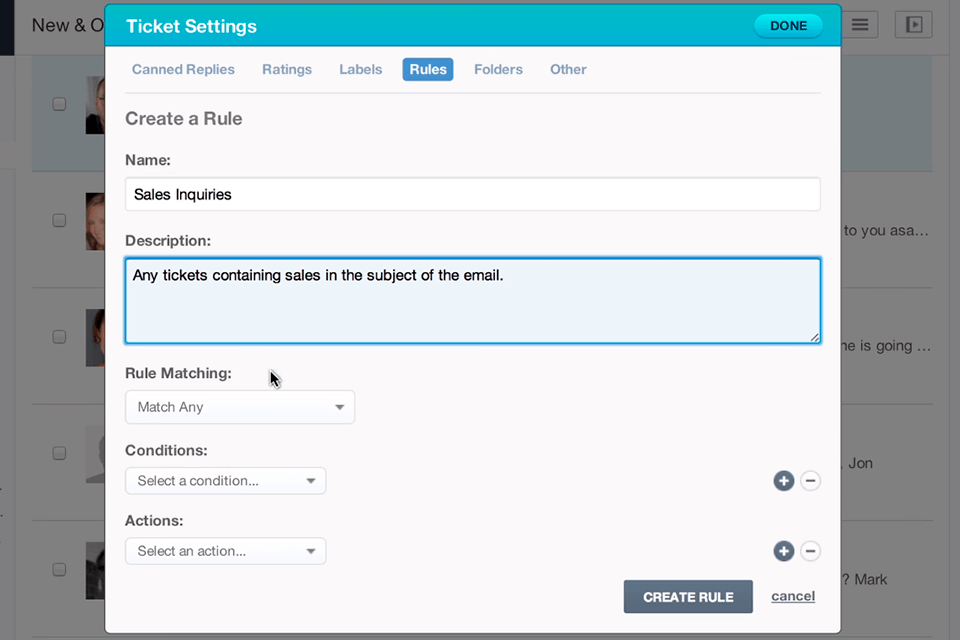Screen dimensions: 960x640
Task: Click the slide-out panel icon top right
Action: pyautogui.click(x=912, y=25)
